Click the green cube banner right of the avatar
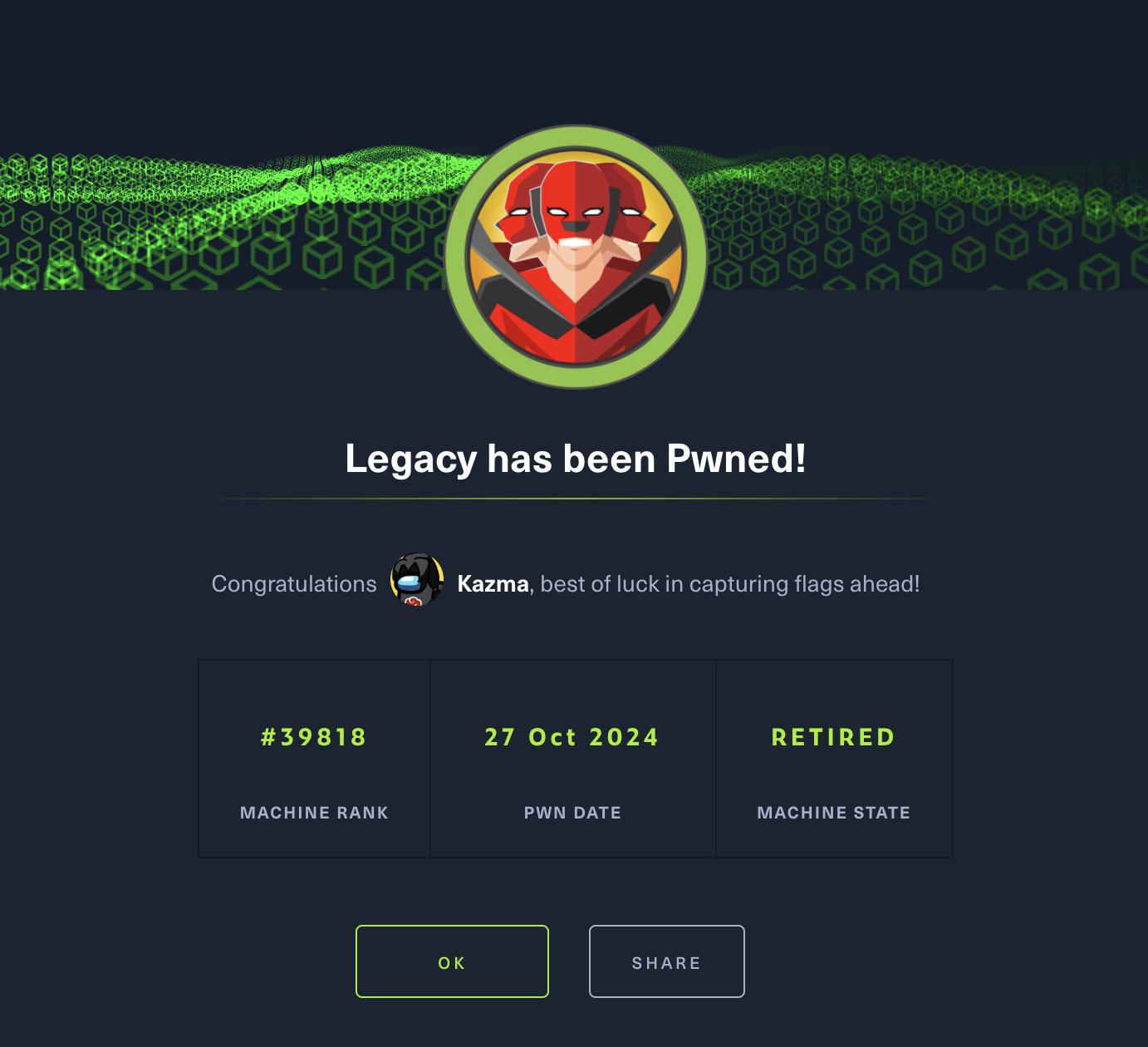 927,220
